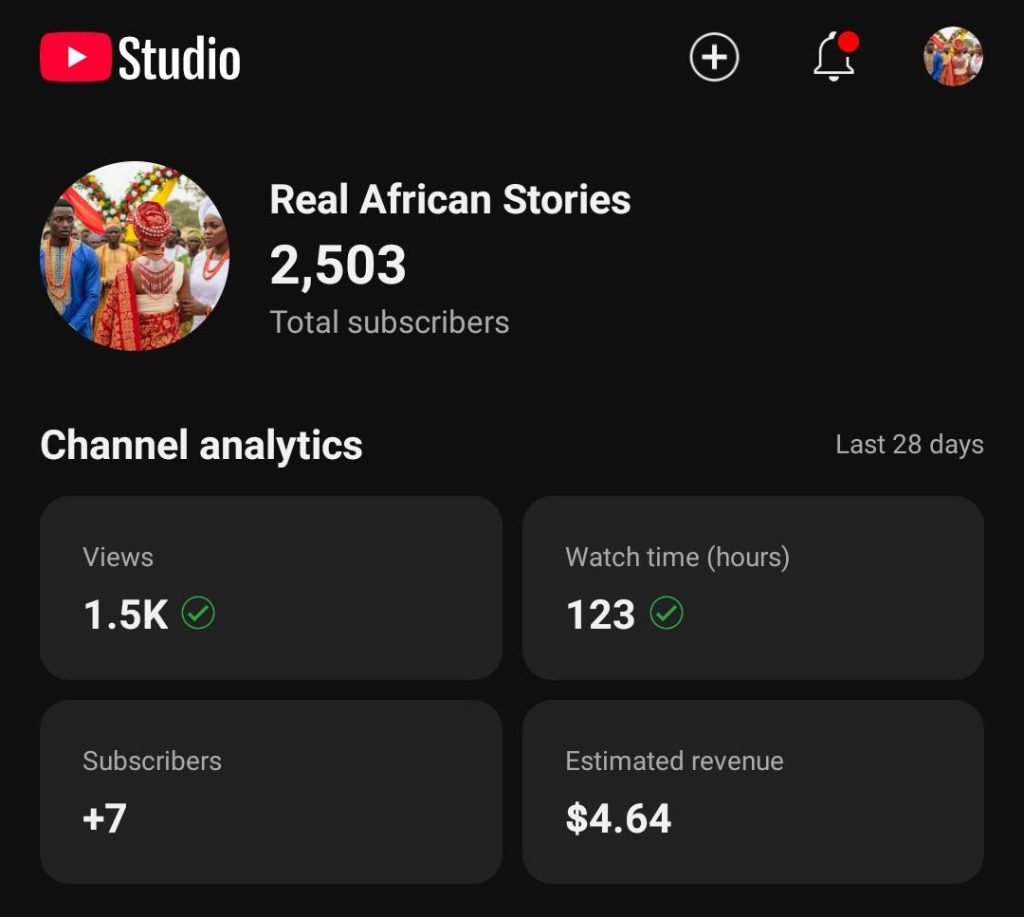
Task: Click the Total subscribers label
Action: (x=389, y=322)
